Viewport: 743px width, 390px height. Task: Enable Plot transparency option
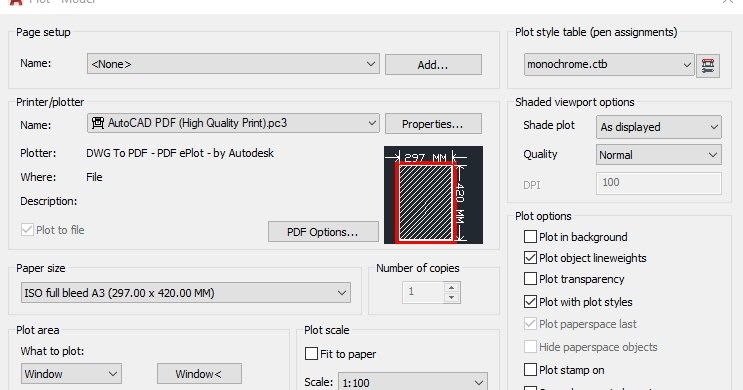tap(530, 279)
